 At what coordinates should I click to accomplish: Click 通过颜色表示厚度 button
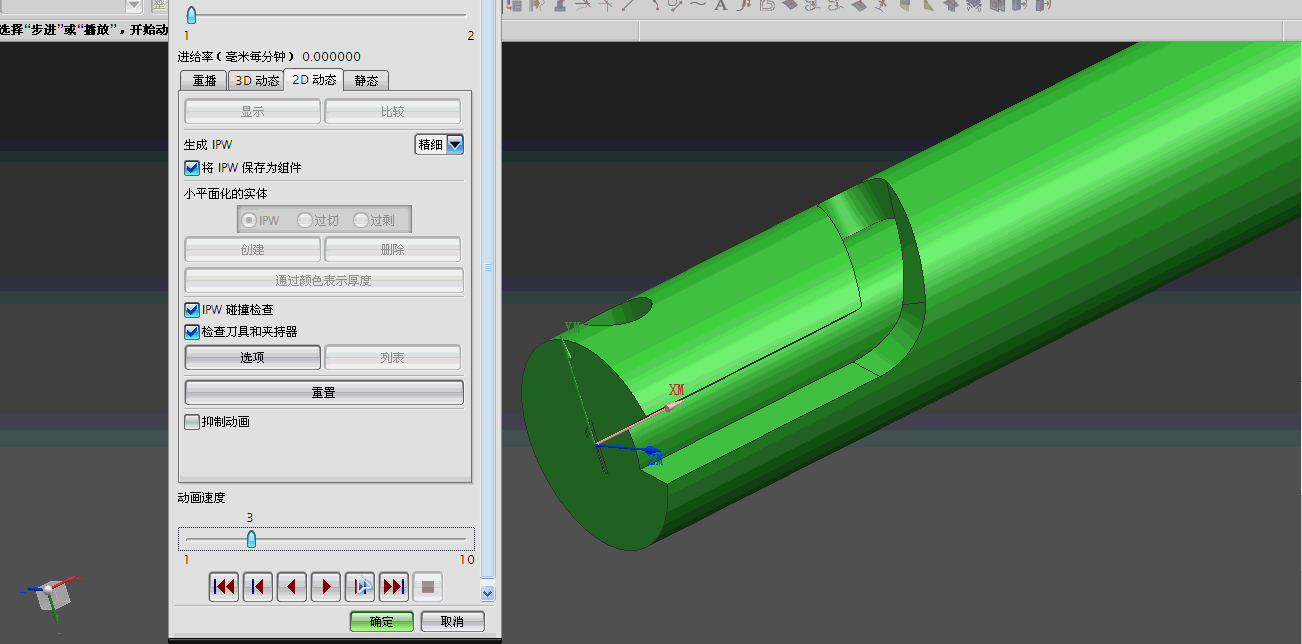pos(324,281)
